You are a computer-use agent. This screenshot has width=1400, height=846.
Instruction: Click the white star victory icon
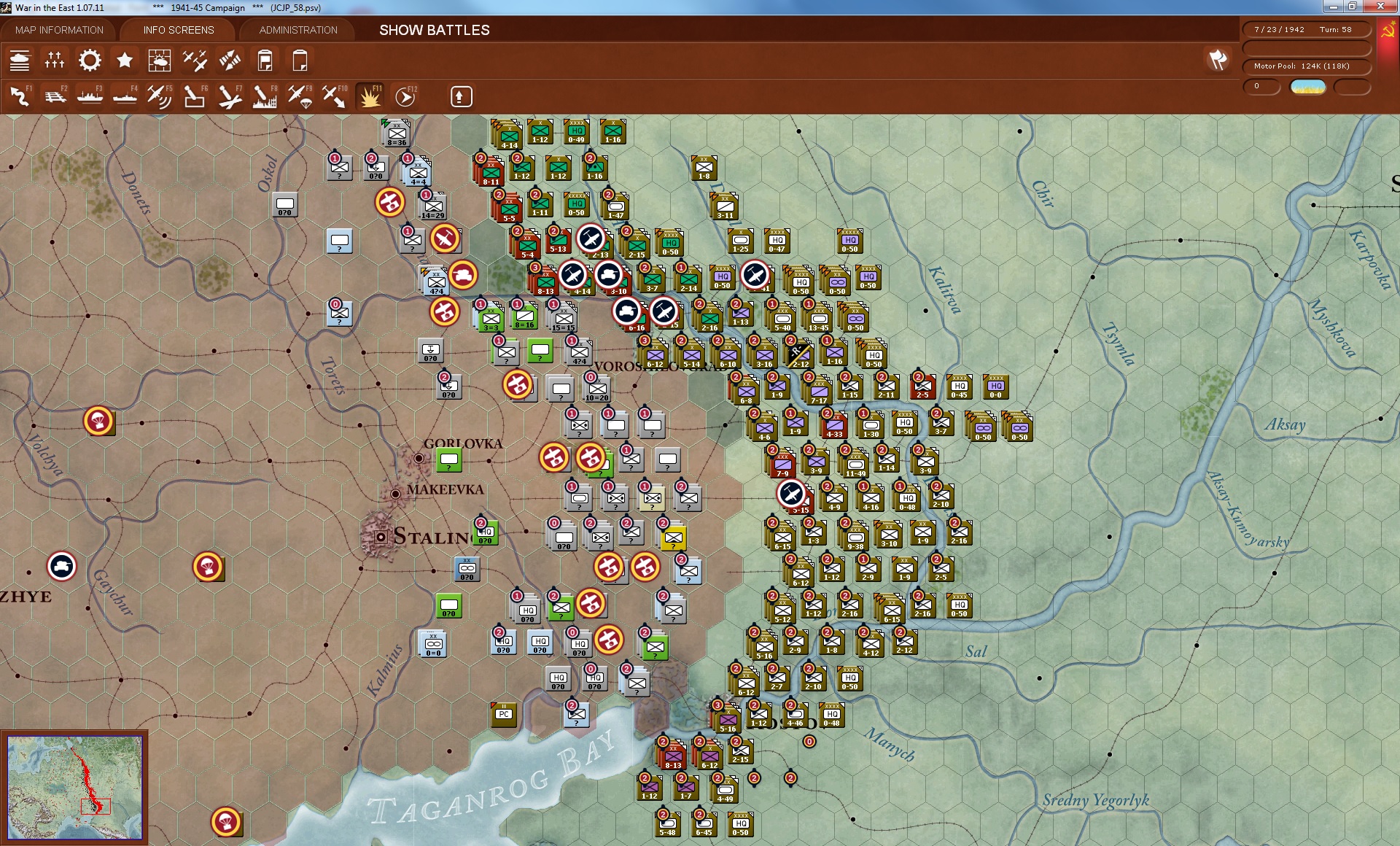click(125, 61)
